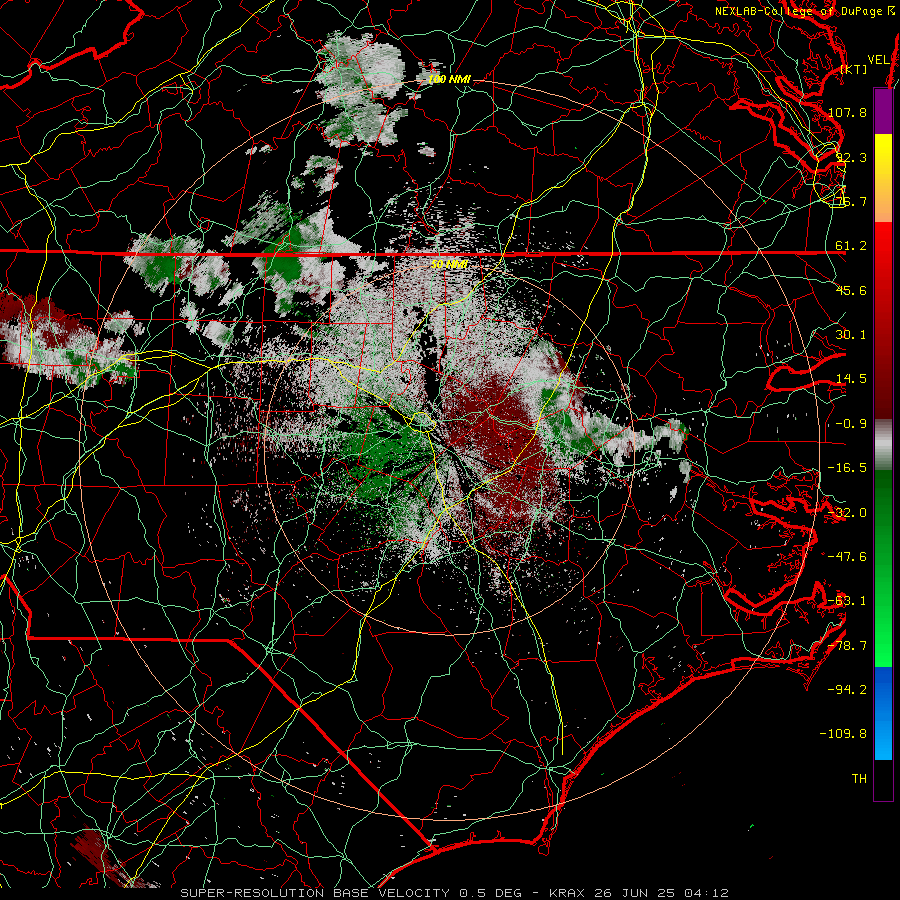Image resolution: width=900 pixels, height=900 pixels.
Task: Click the VEL label above the color scale
Action: coord(879,60)
